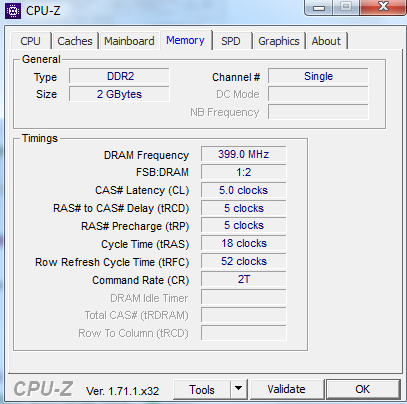Select the memory Type DDR2 field
407x404 pixels.
[119, 76]
